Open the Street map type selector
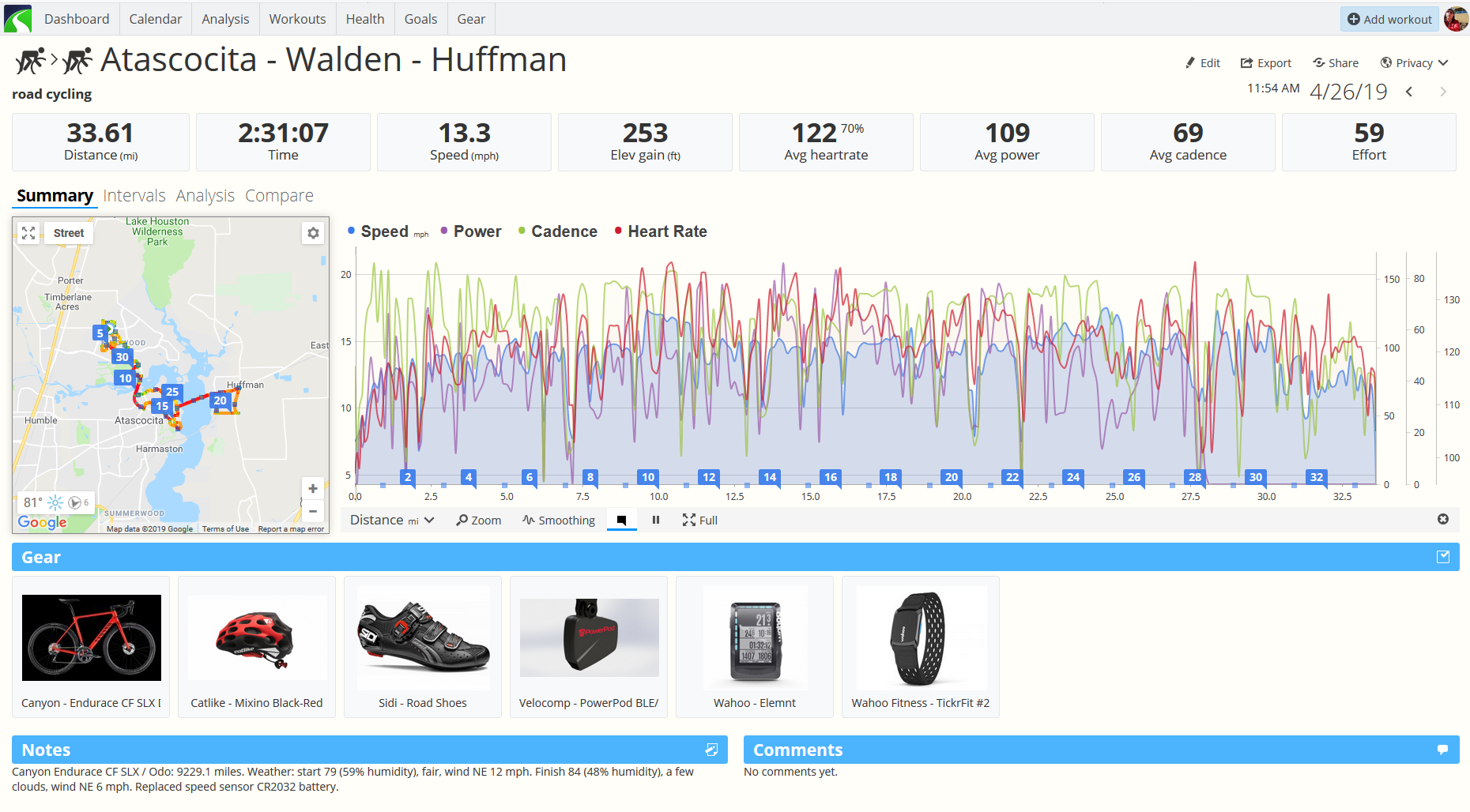Viewport: 1470px width, 812px height. [69, 233]
